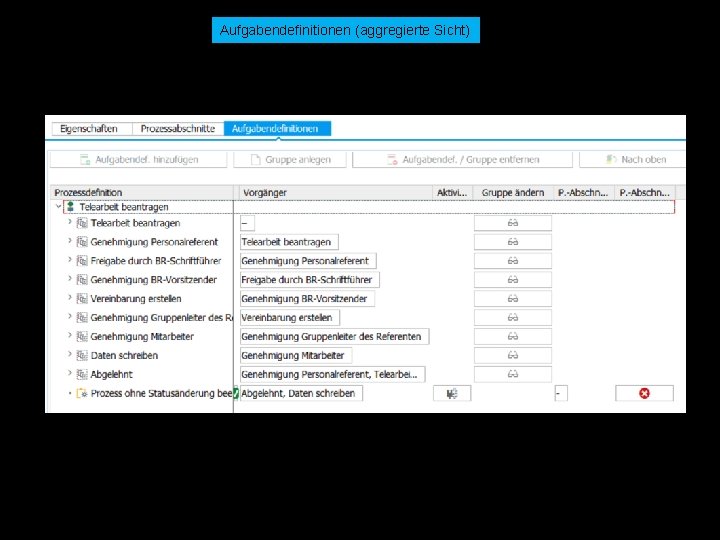Expand the Daten schreiben row
Viewport: 720px width, 540px height.
(x=70, y=354)
